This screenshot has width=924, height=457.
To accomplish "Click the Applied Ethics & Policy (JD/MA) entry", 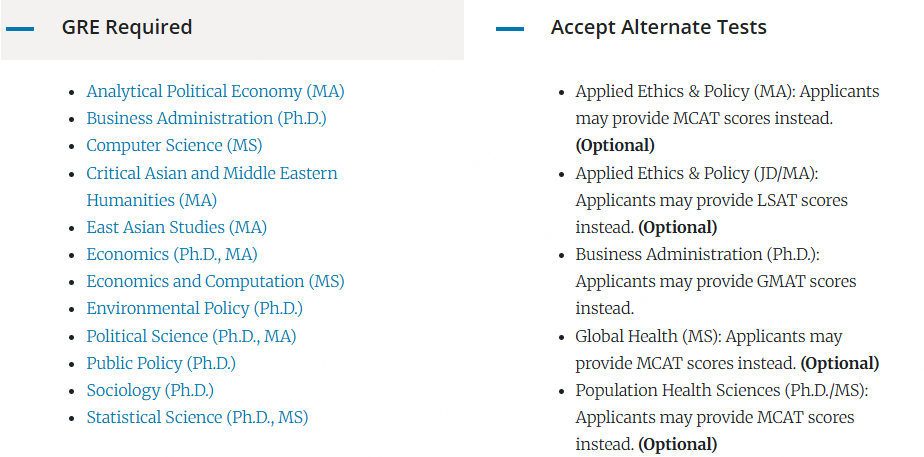I will pos(712,200).
